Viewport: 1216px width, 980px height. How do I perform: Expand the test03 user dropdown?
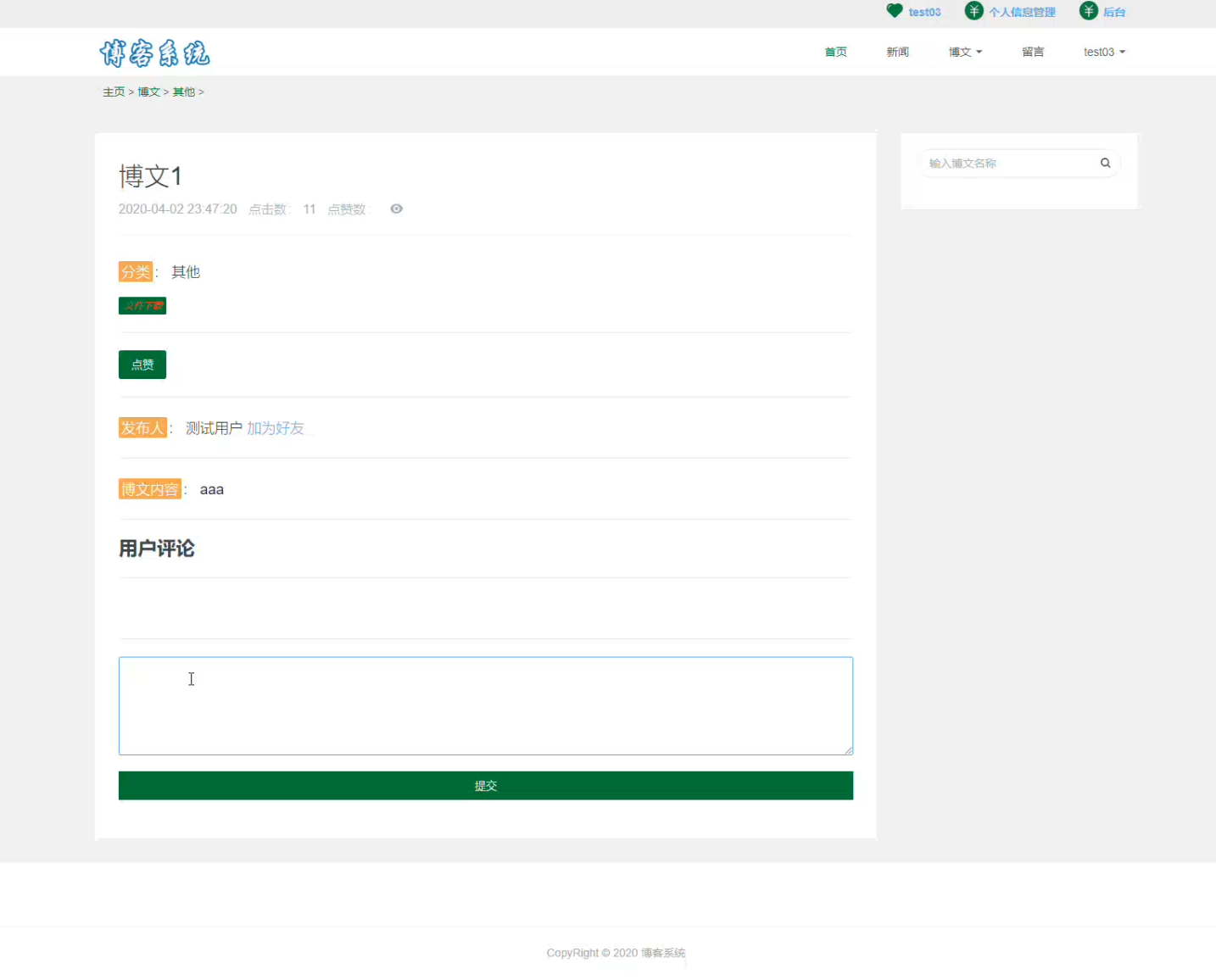[1104, 52]
